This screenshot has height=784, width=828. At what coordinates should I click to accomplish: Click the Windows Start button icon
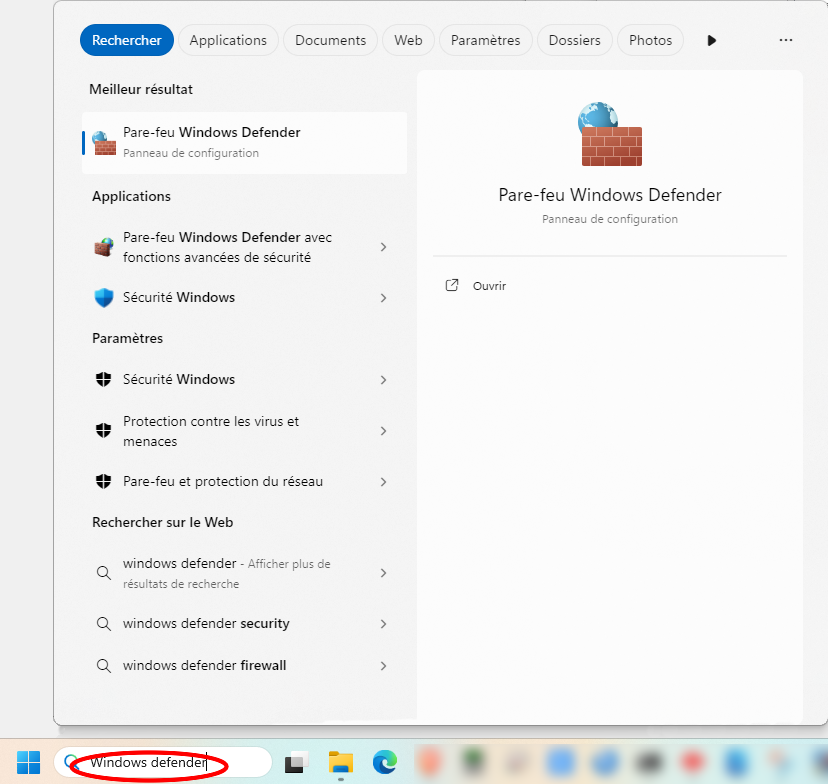(x=28, y=762)
